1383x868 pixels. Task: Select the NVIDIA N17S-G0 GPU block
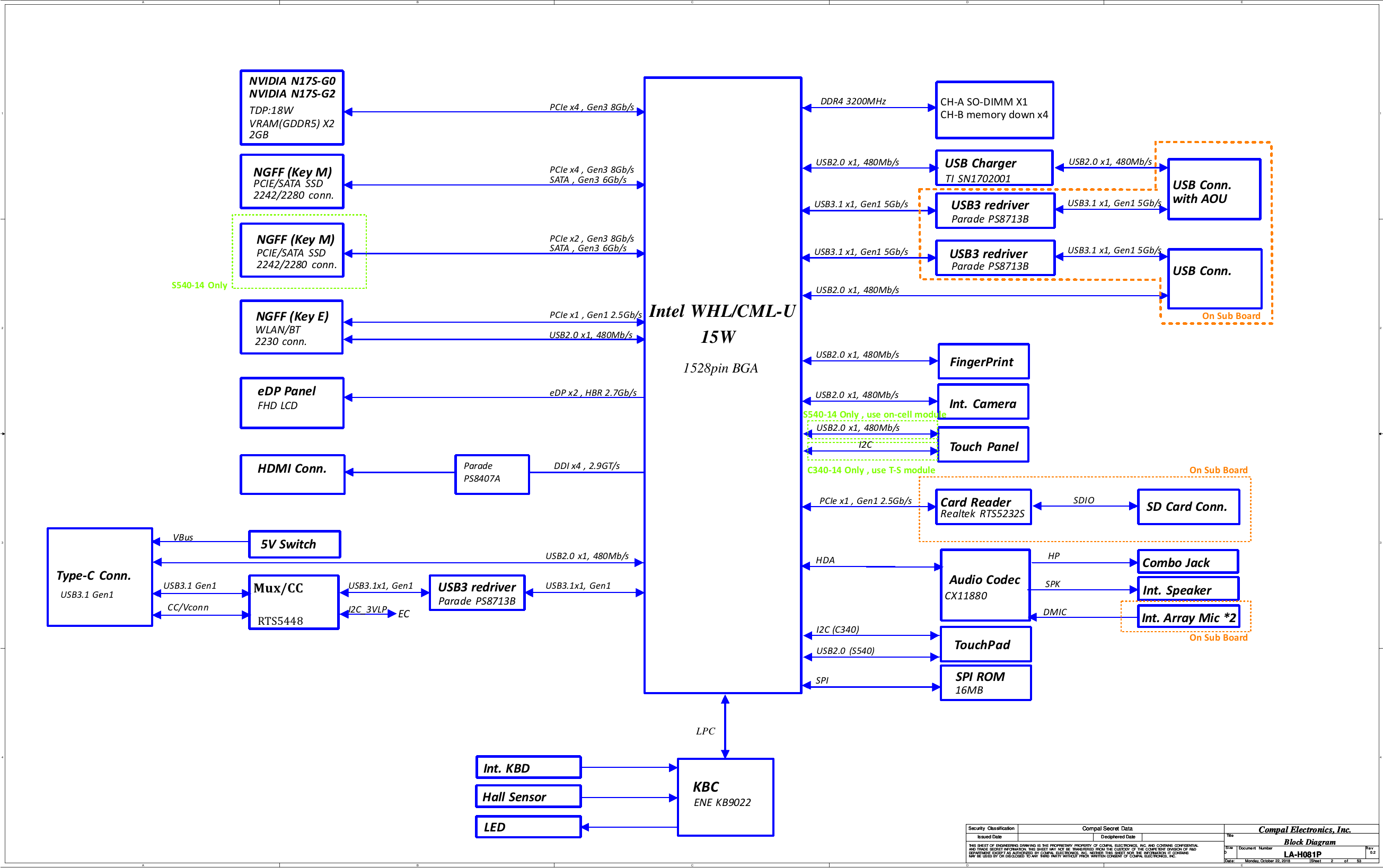[x=292, y=108]
